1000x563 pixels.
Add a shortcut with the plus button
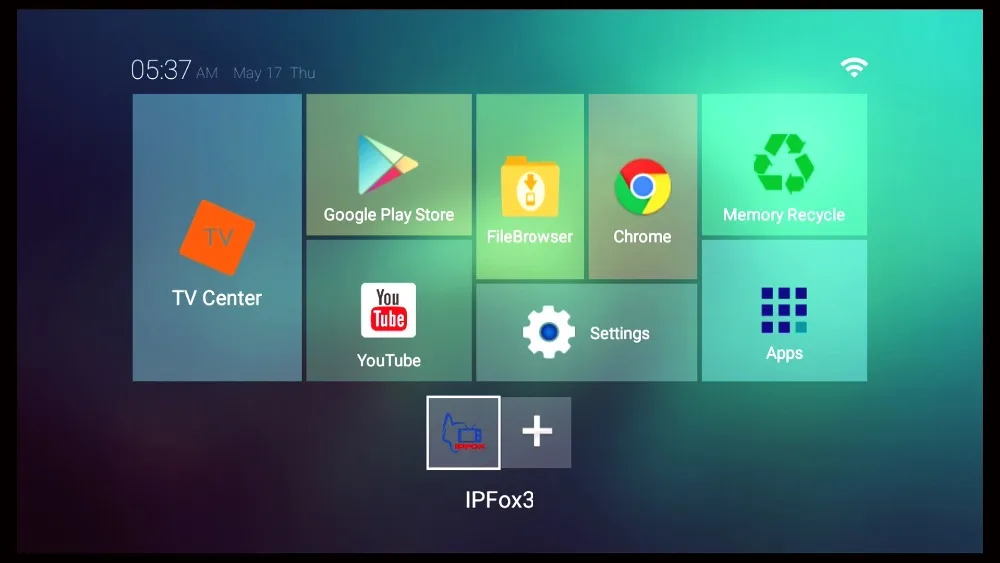(536, 432)
